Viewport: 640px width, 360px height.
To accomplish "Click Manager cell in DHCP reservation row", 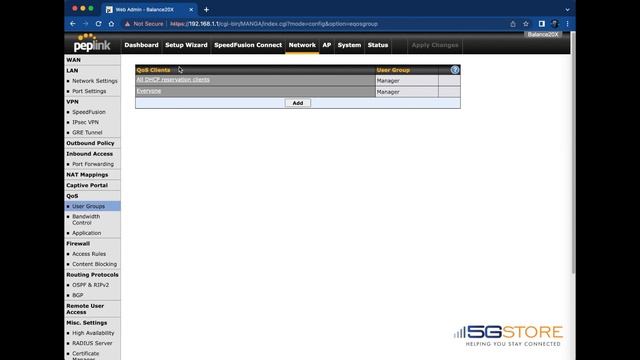I will [407, 80].
